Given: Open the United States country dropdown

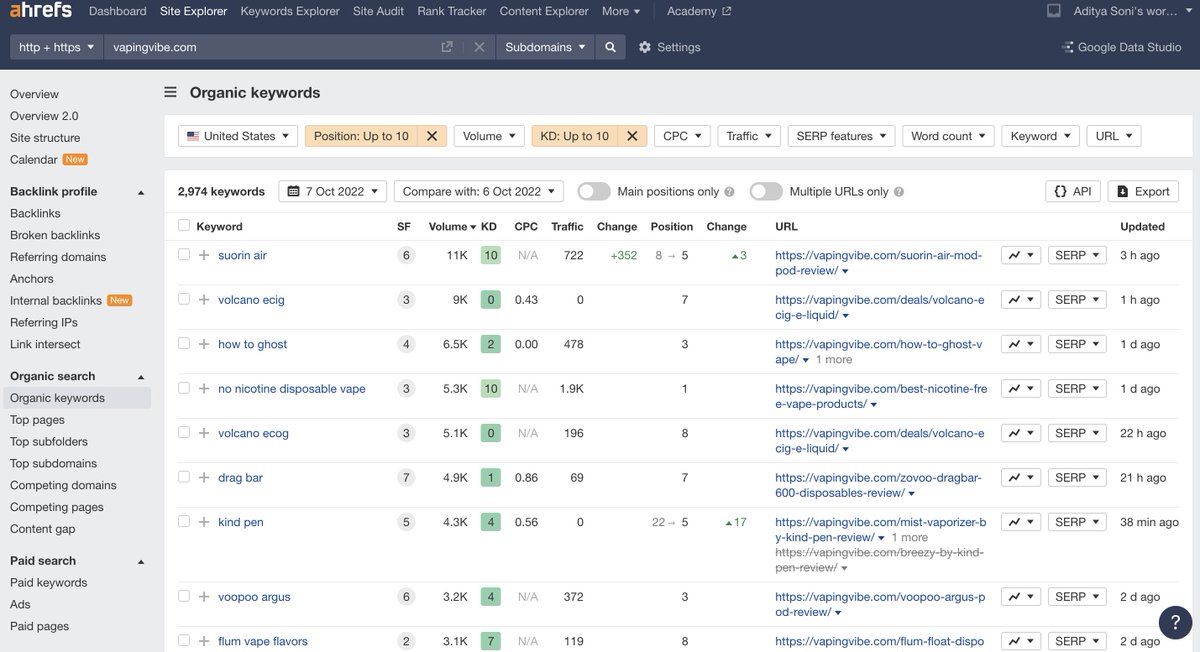Looking at the screenshot, I should (x=238, y=136).
